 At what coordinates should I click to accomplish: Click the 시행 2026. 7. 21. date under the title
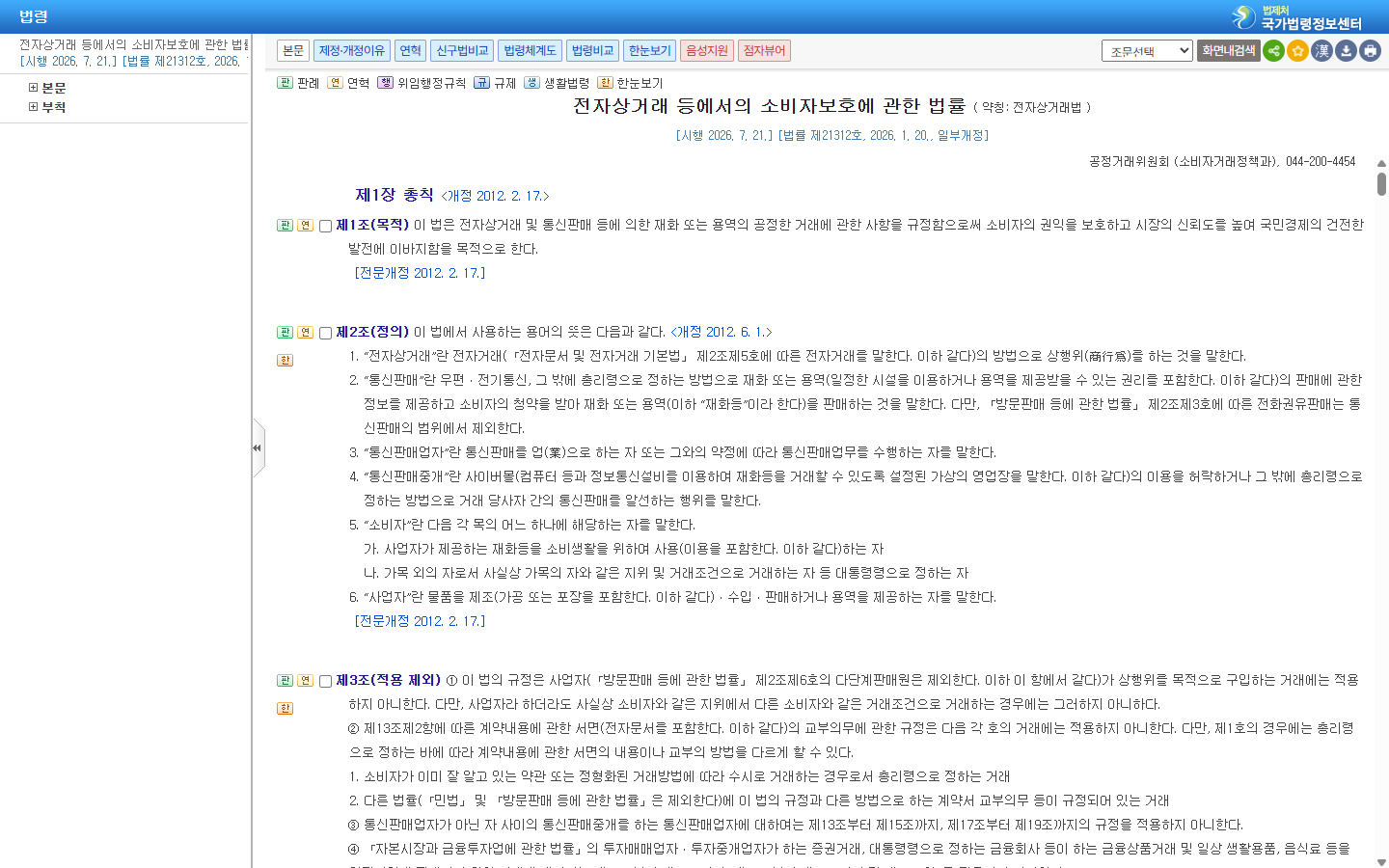(723, 136)
